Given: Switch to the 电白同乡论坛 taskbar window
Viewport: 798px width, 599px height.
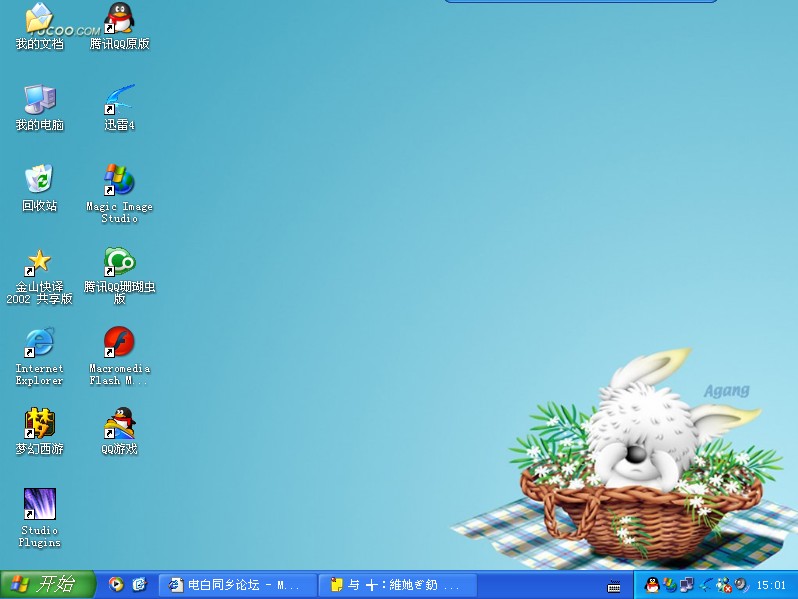Looking at the screenshot, I should point(236,585).
